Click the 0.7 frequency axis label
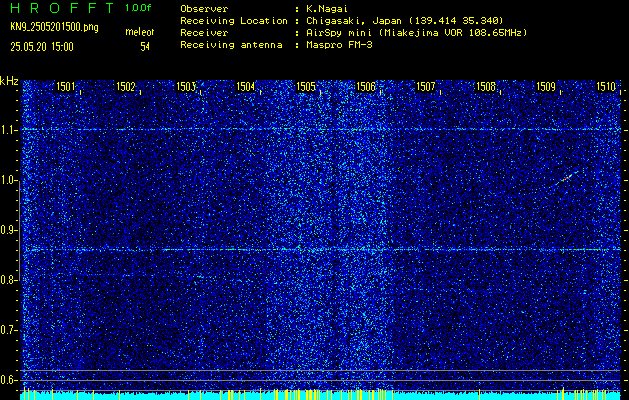 [x=8, y=330]
